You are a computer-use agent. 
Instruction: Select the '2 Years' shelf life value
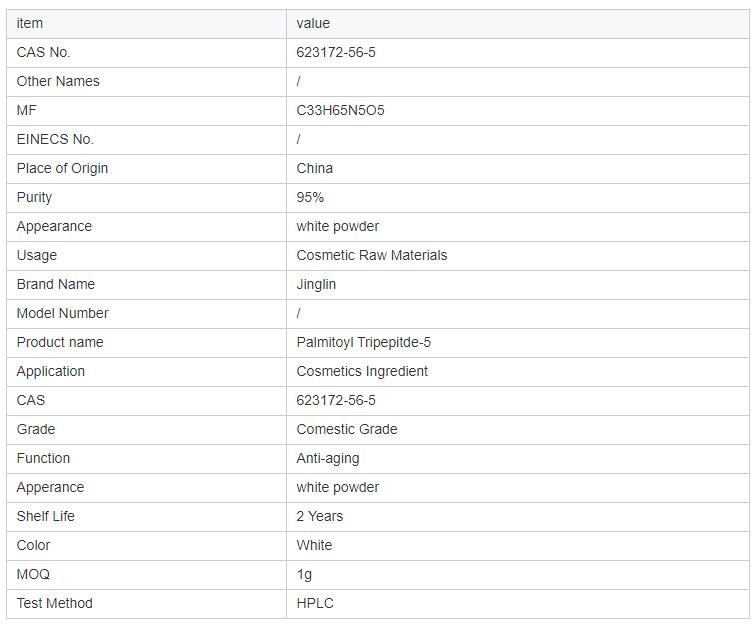click(x=320, y=516)
